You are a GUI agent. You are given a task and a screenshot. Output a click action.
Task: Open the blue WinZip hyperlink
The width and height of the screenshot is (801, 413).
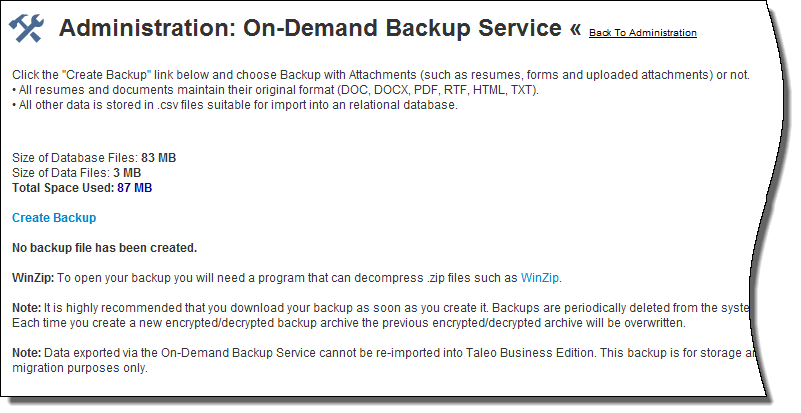coord(541,277)
